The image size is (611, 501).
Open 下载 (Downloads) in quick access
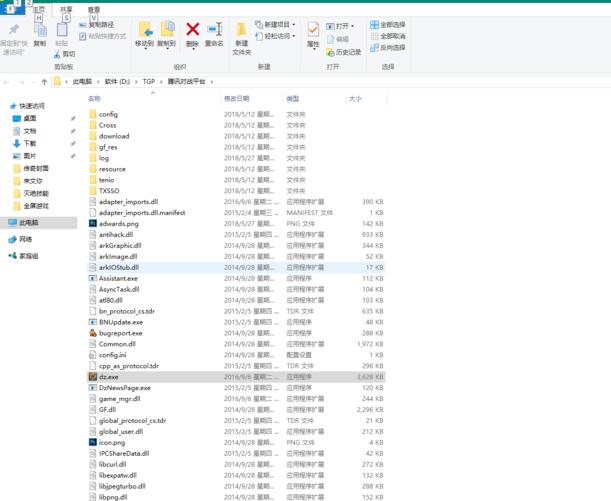[x=29, y=143]
